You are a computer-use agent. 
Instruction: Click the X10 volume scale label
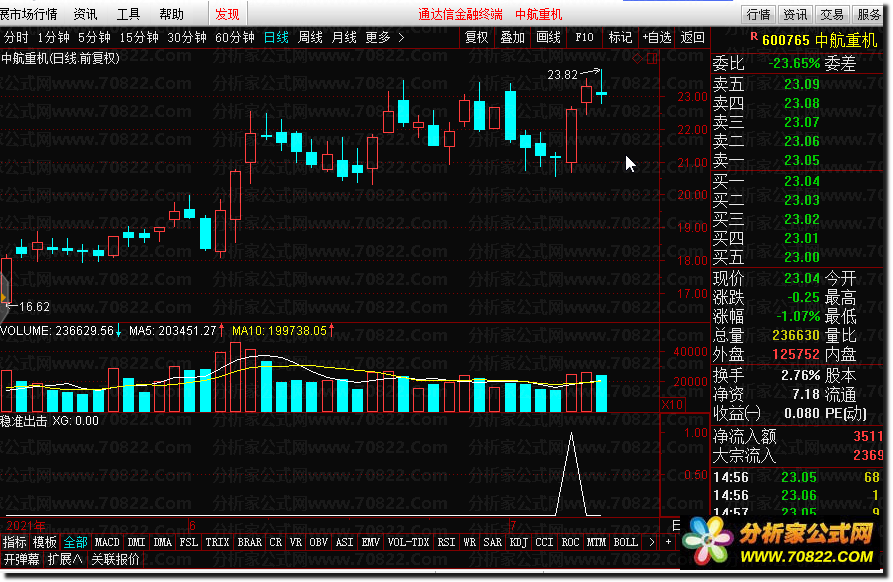tap(673, 404)
